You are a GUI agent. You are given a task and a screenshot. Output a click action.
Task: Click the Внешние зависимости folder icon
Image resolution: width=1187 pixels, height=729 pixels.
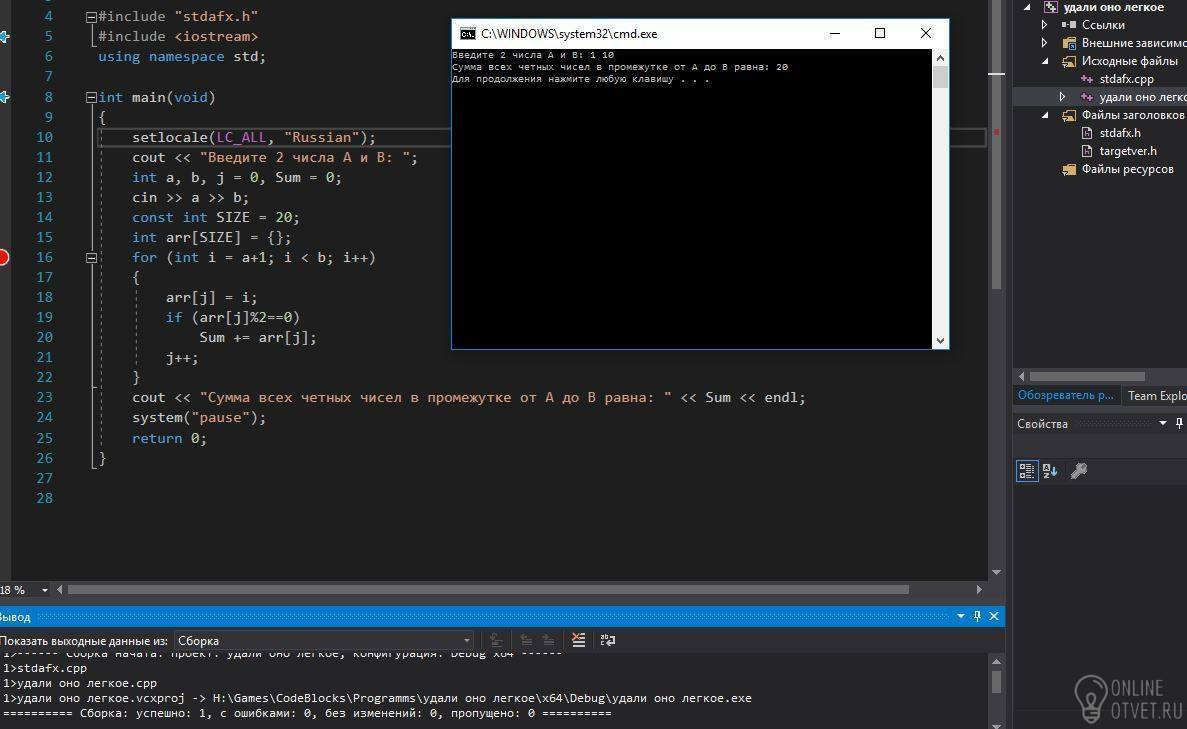[x=1069, y=43]
